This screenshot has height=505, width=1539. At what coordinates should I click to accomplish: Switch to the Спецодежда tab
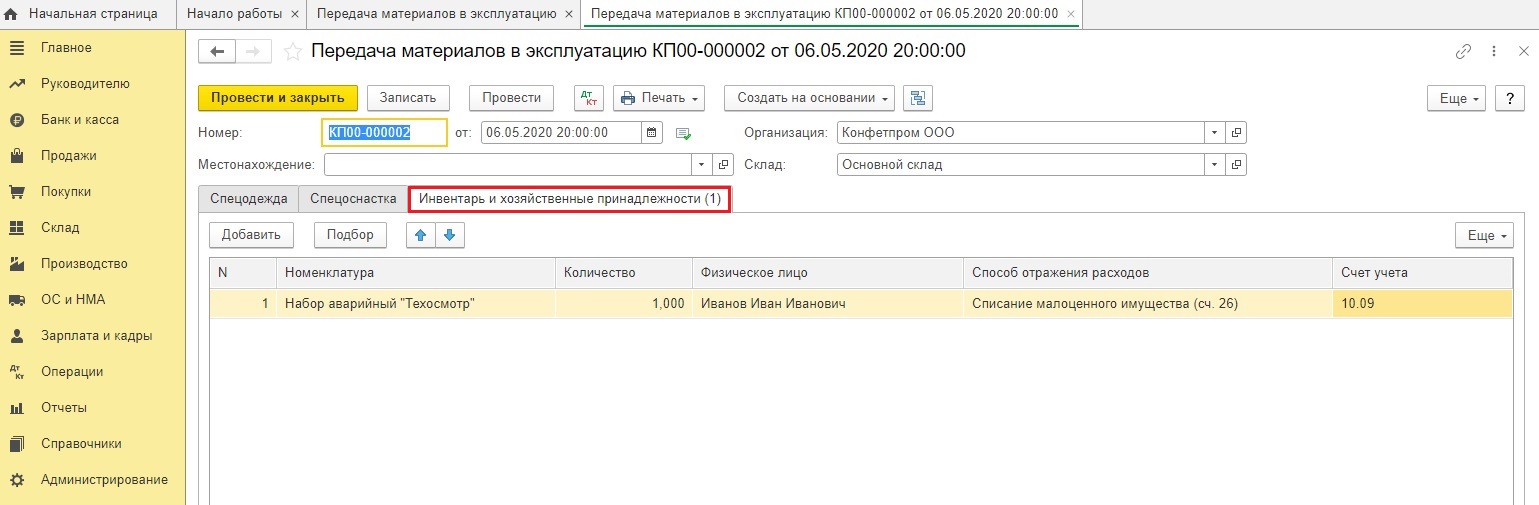pyautogui.click(x=248, y=199)
